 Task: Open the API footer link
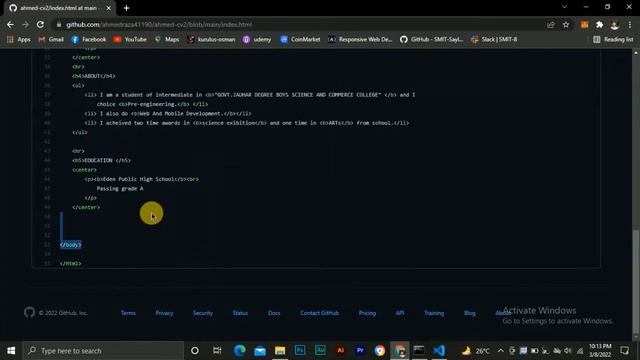coord(400,313)
